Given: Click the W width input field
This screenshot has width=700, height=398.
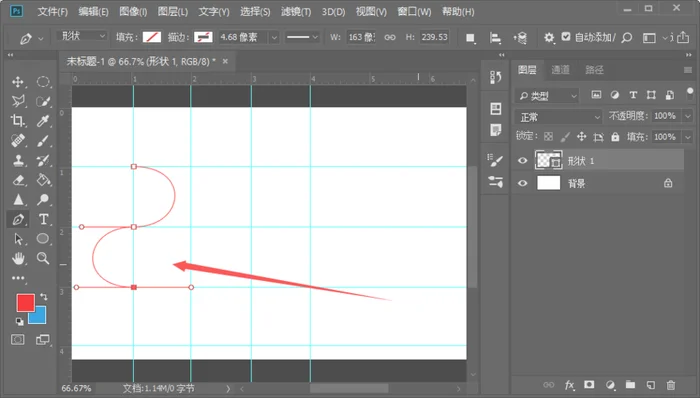Looking at the screenshot, I should point(361,37).
